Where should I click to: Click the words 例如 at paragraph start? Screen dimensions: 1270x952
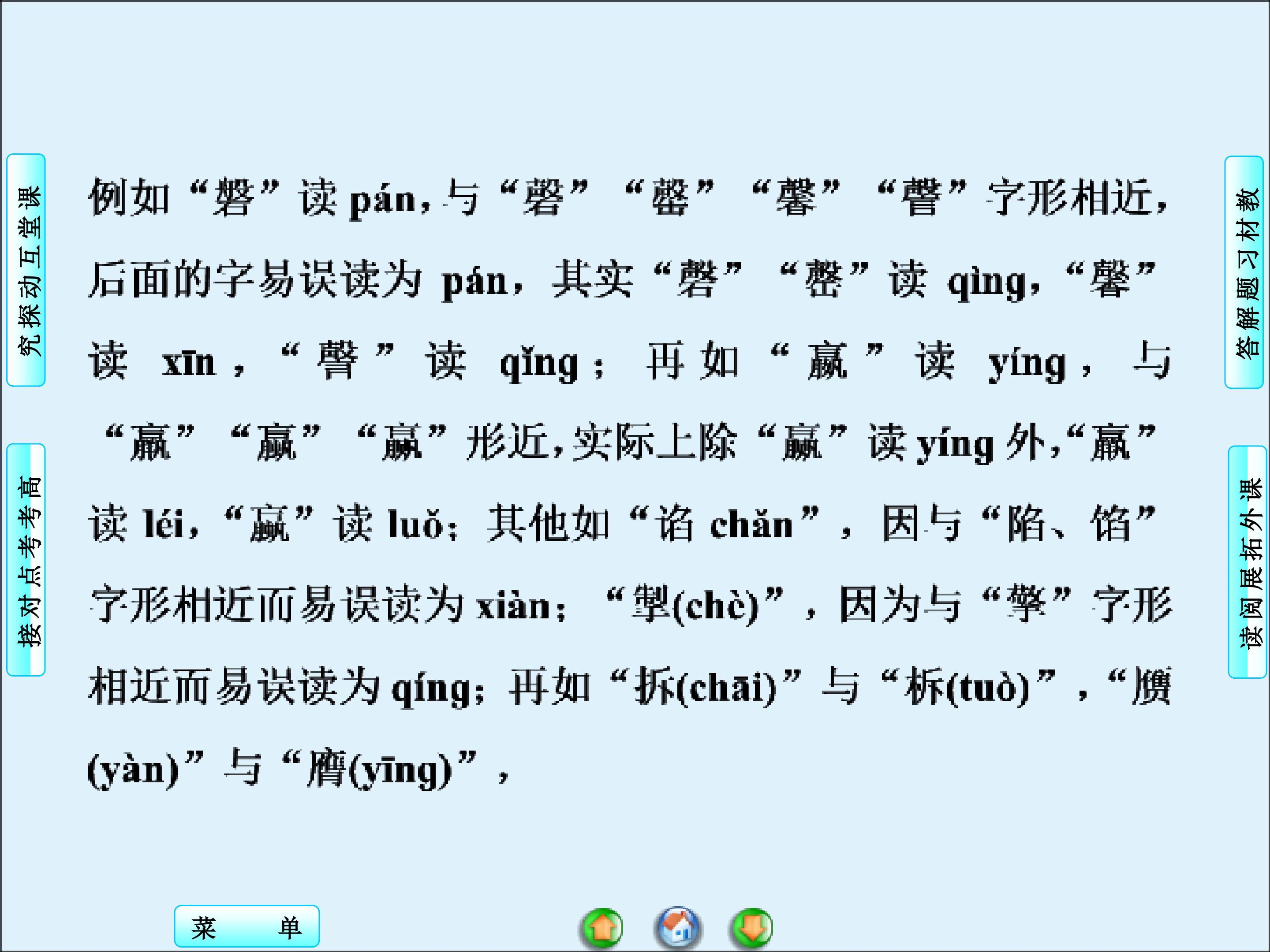click(x=130, y=198)
